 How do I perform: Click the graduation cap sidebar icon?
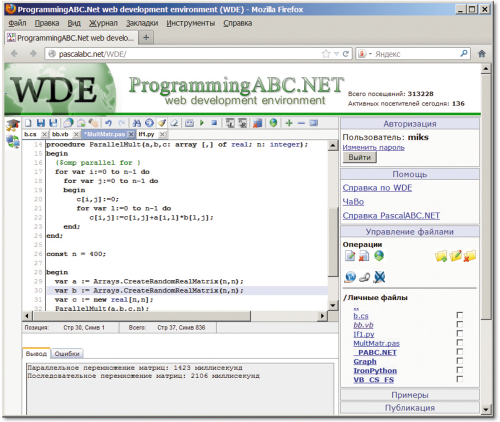(13, 125)
